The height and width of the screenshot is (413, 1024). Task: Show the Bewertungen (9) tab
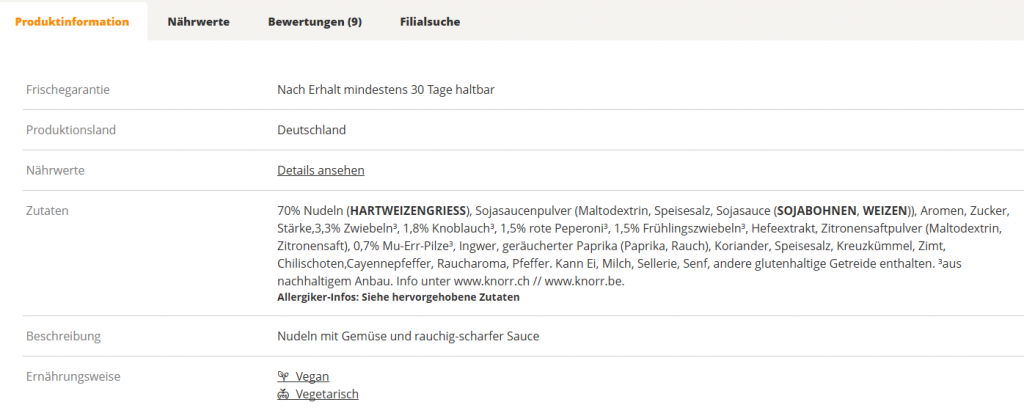314,22
